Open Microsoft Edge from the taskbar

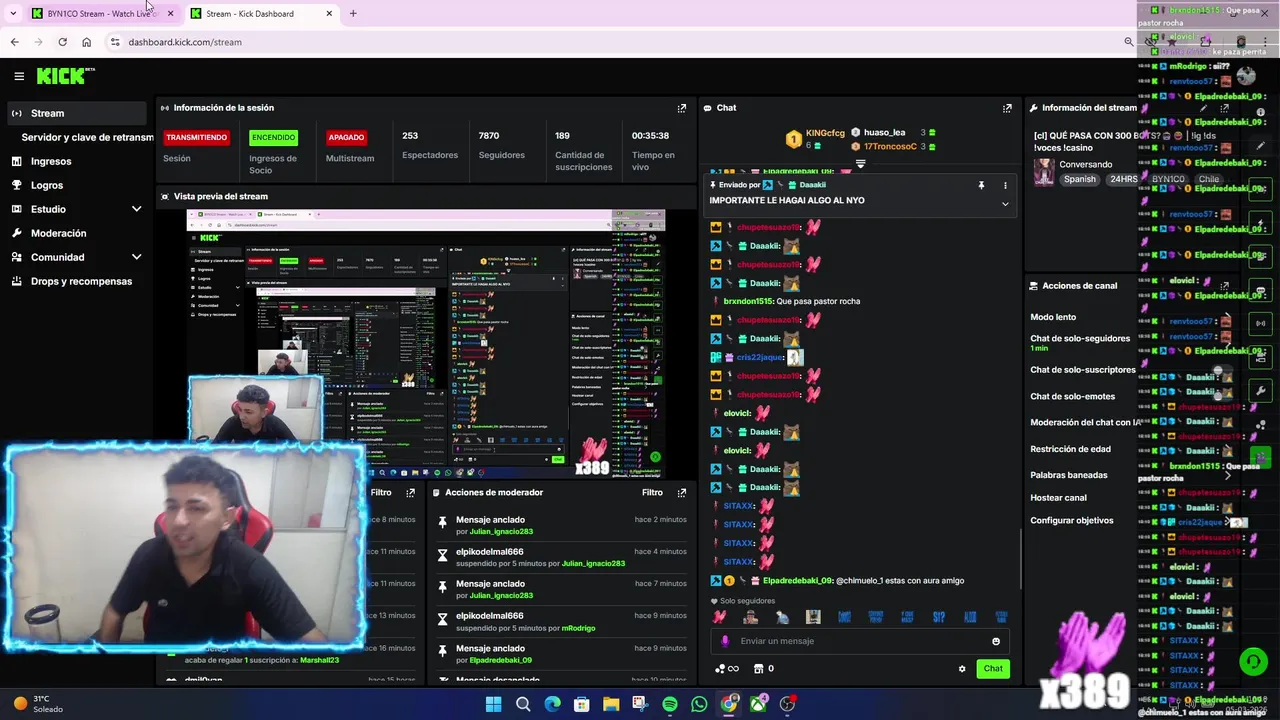[x=552, y=704]
